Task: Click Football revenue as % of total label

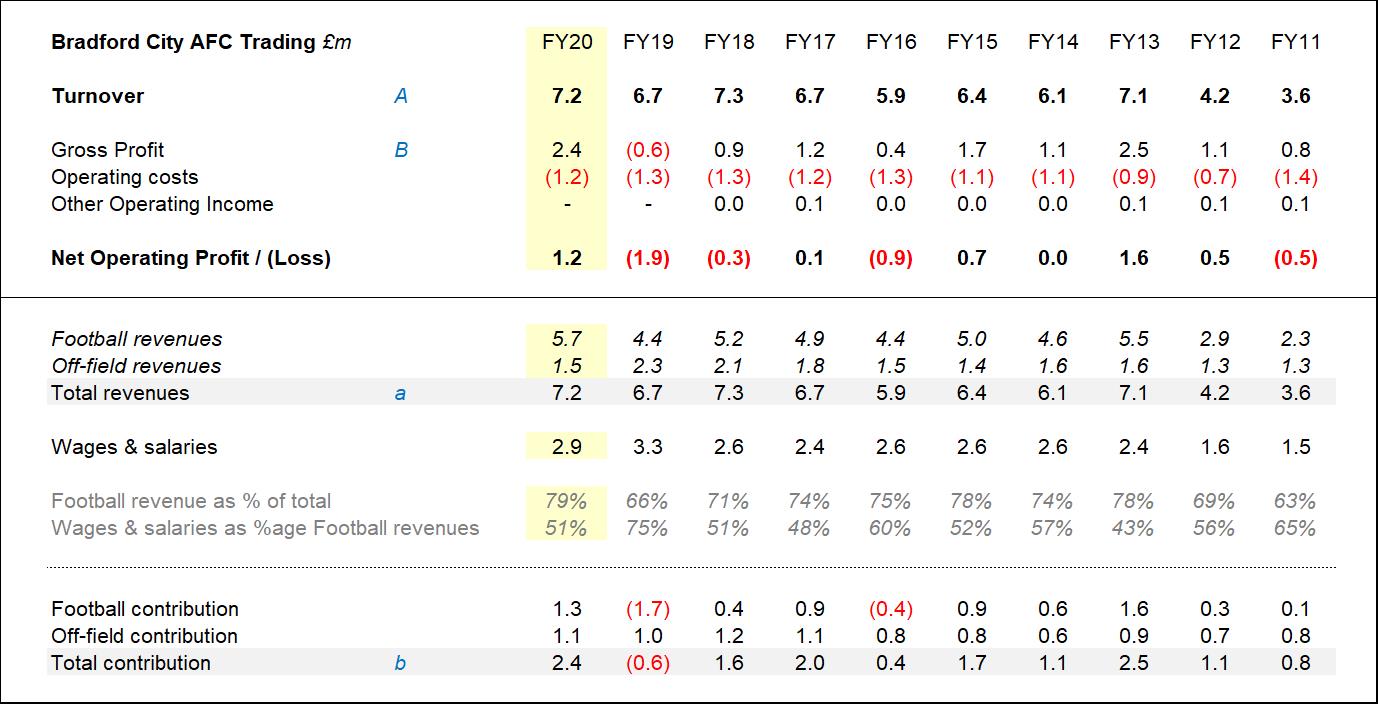Action: [x=191, y=501]
